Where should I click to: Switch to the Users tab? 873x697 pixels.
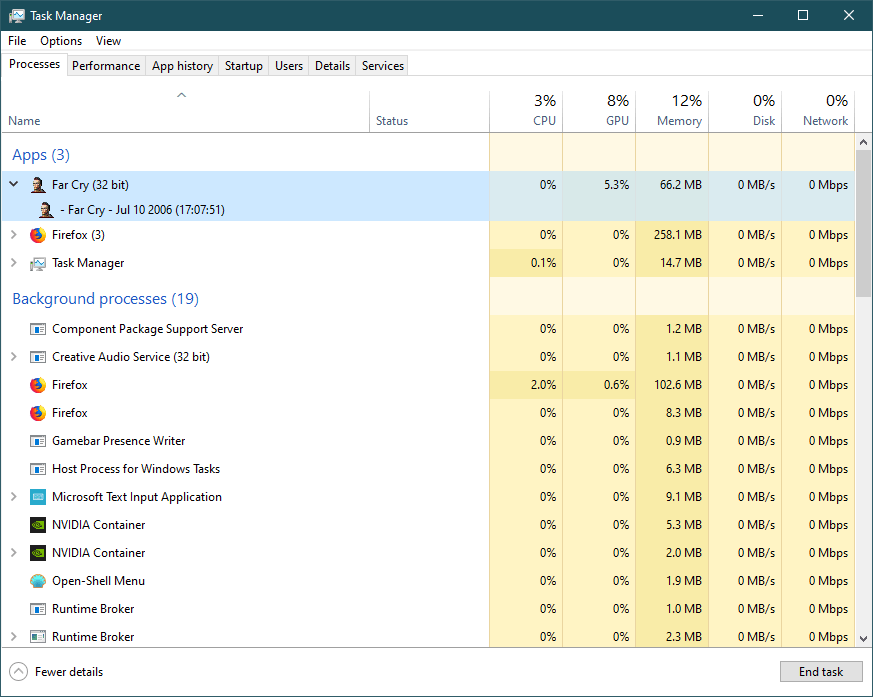(x=288, y=66)
